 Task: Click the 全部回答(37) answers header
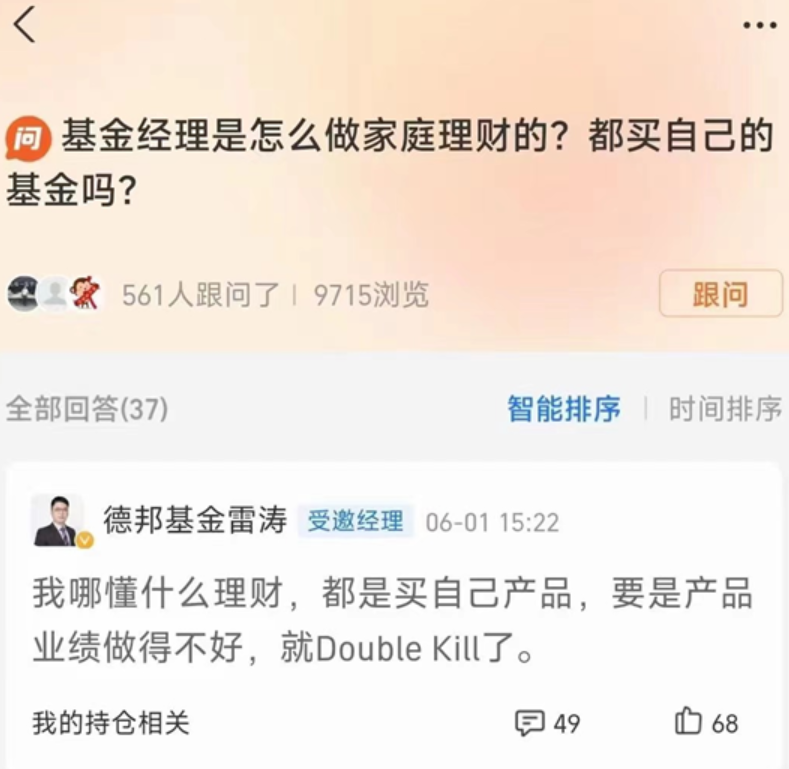coord(87,409)
